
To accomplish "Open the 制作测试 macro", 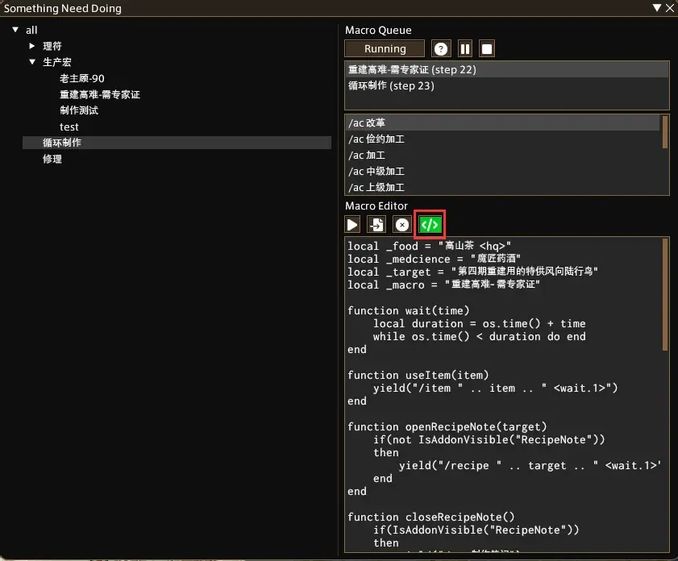I will 78,110.
